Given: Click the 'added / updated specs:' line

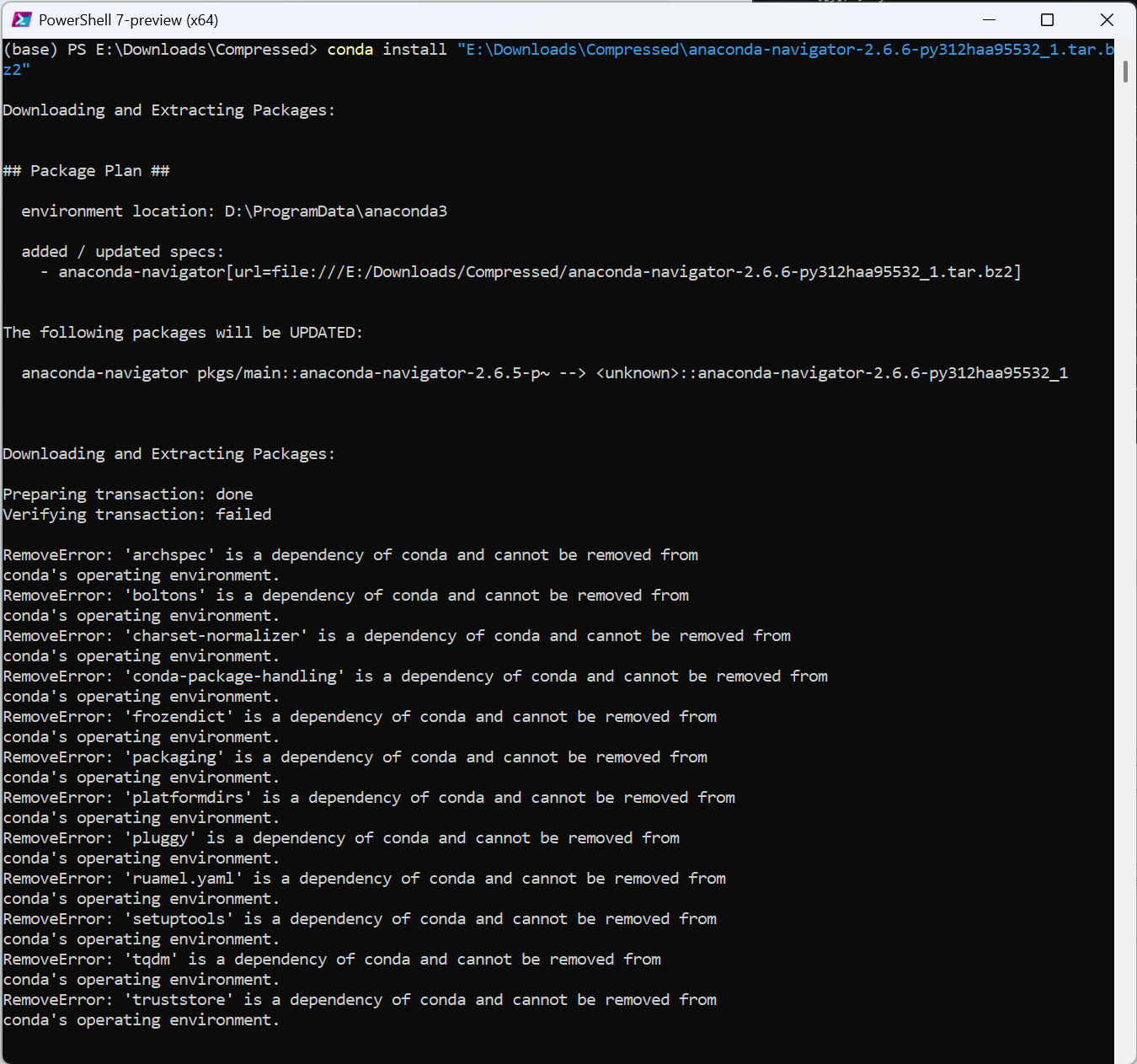Looking at the screenshot, I should coord(123,252).
